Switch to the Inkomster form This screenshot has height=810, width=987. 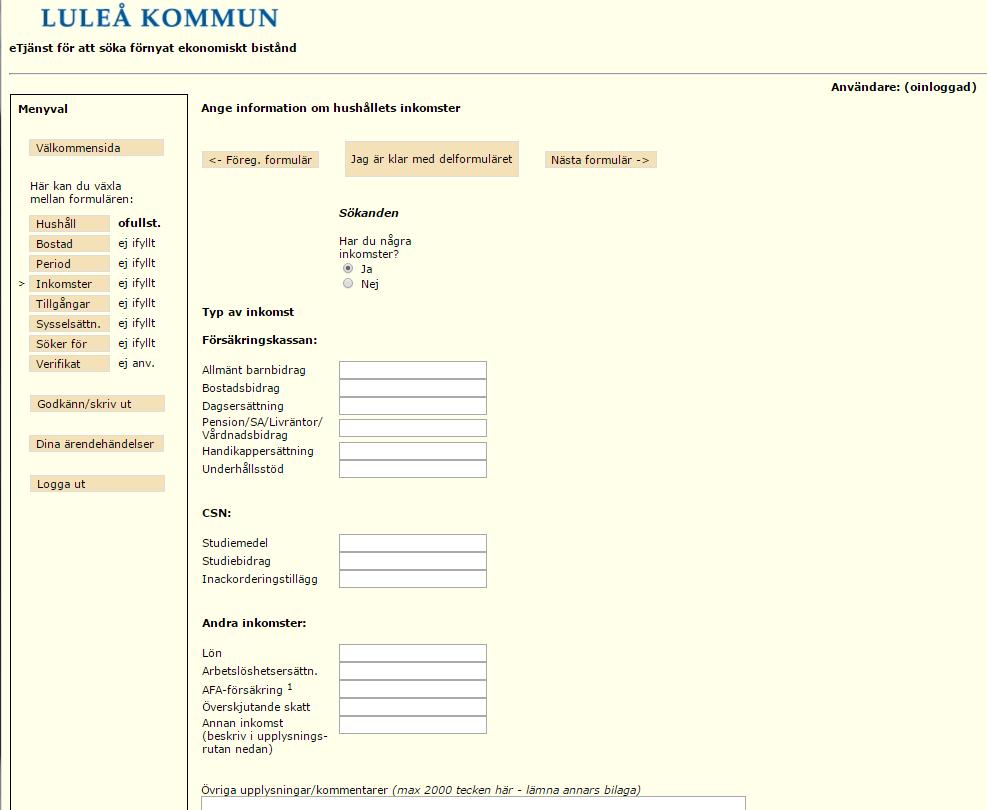[x=69, y=284]
